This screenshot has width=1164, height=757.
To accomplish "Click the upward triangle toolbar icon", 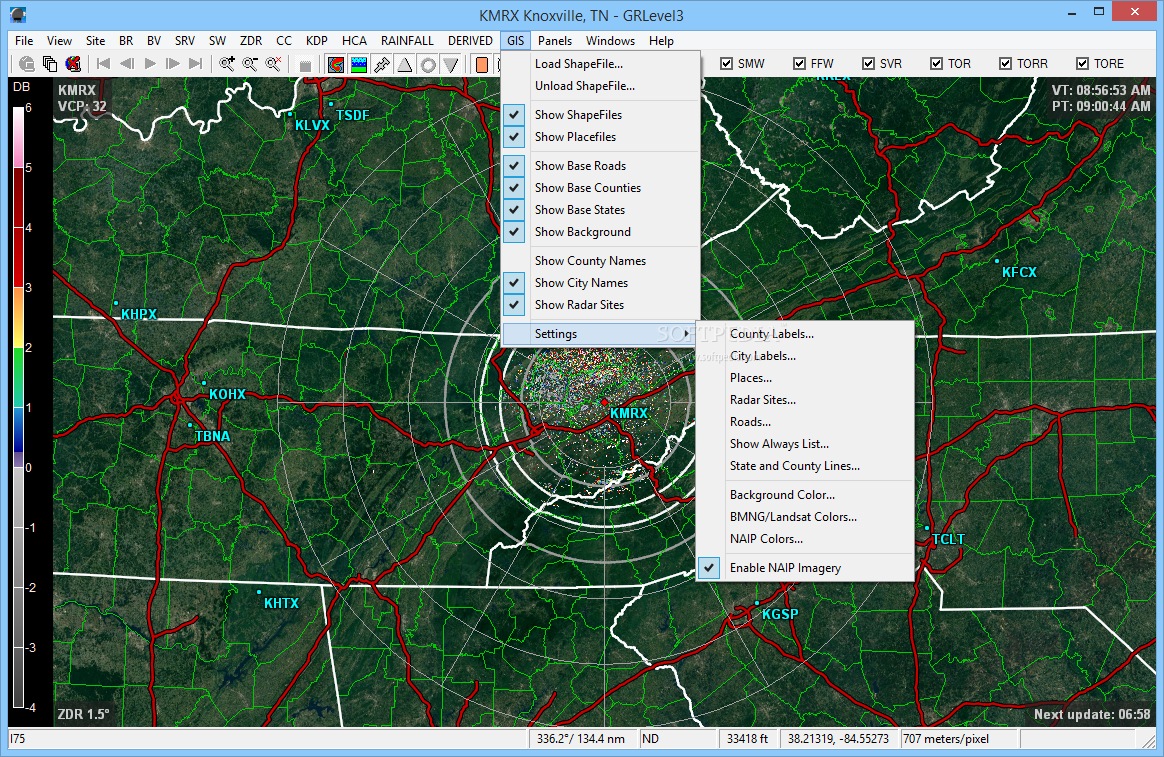I will [x=405, y=64].
